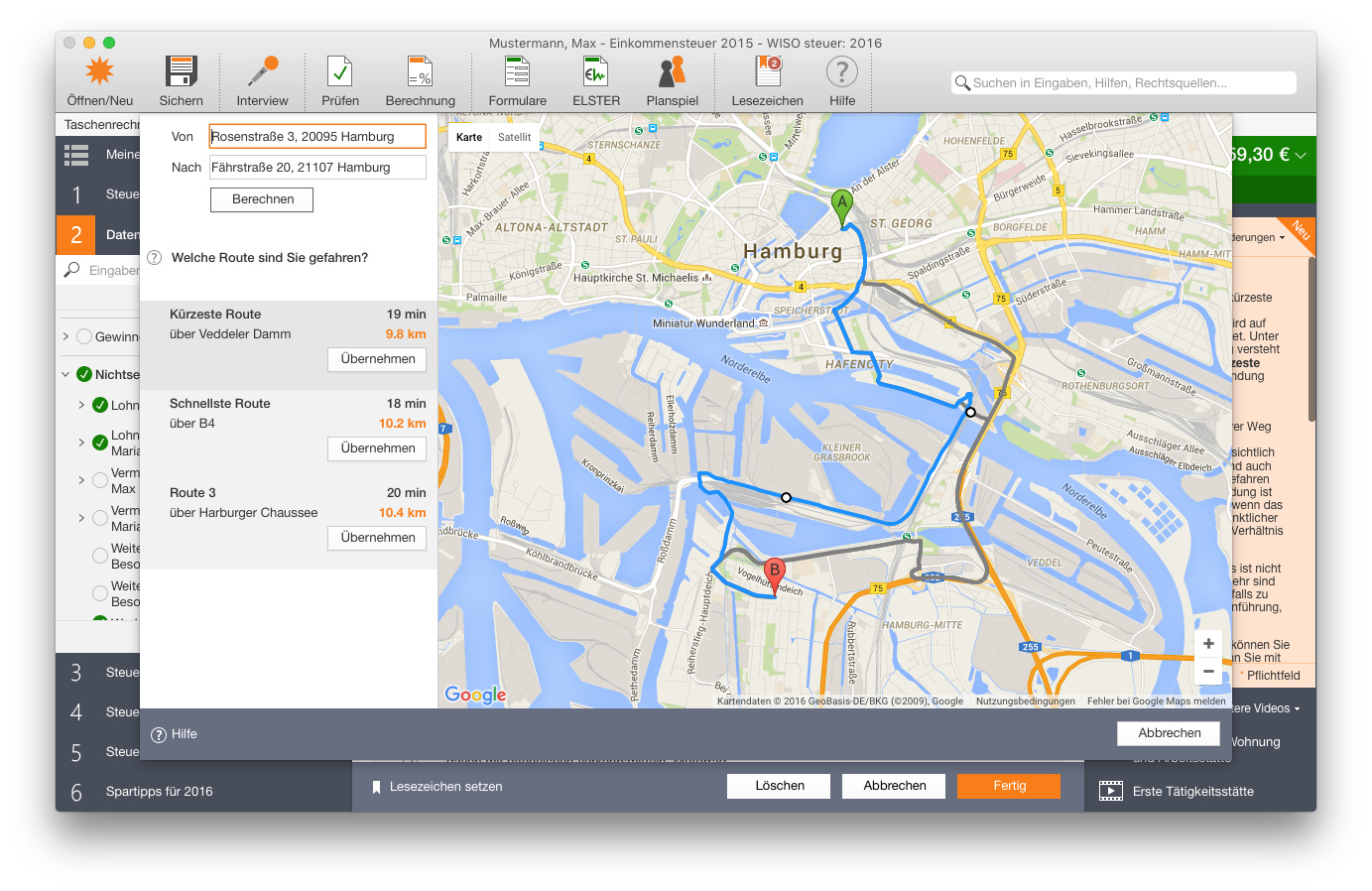The height and width of the screenshot is (891, 1372).
Task: Click the Hilfe question mark toolbar icon
Action: (842, 71)
